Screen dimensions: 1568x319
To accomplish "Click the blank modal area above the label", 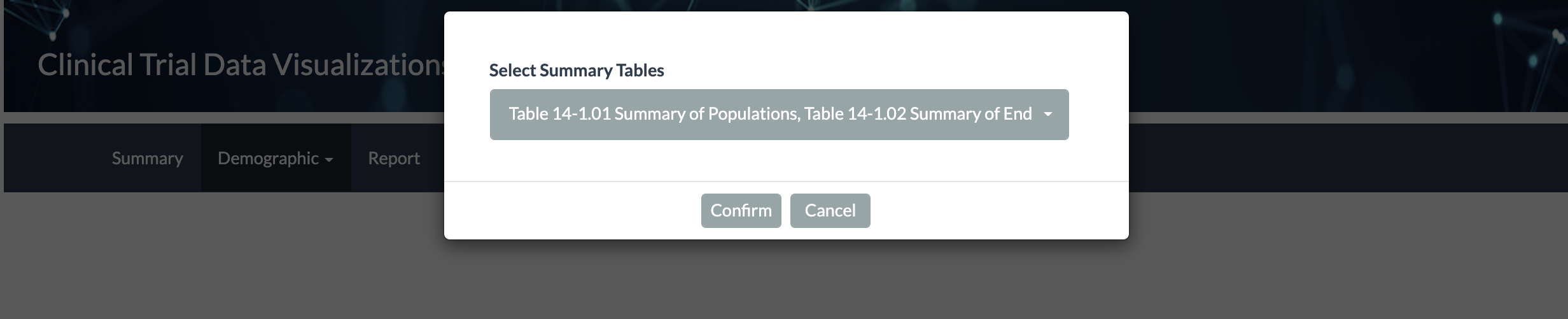I will (x=786, y=35).
